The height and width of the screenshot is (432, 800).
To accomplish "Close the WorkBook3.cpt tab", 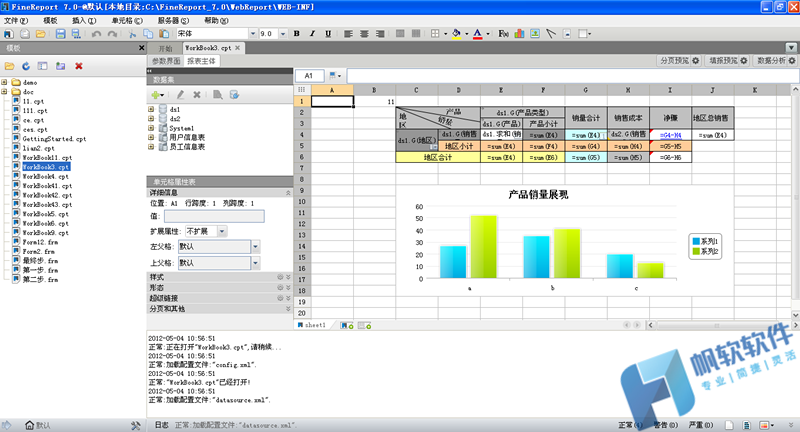I will (x=237, y=47).
